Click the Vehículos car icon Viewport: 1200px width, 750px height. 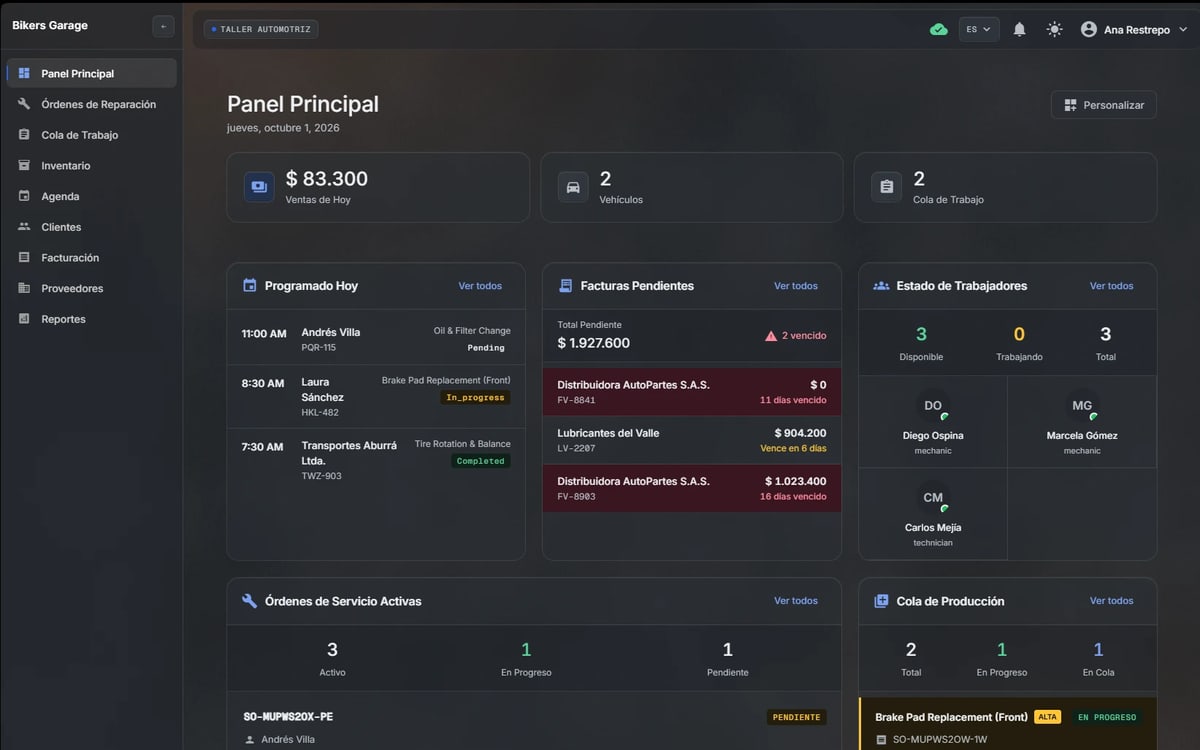(x=573, y=187)
